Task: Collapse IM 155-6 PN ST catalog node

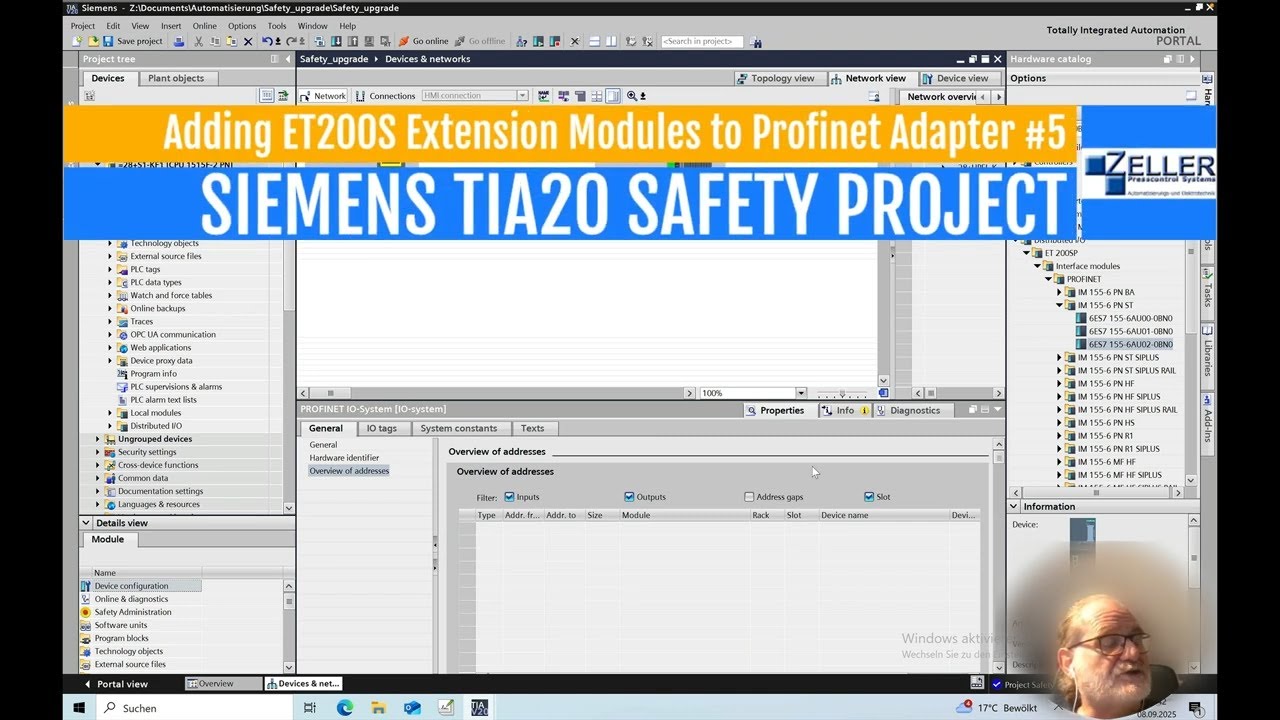Action: click(x=1059, y=305)
